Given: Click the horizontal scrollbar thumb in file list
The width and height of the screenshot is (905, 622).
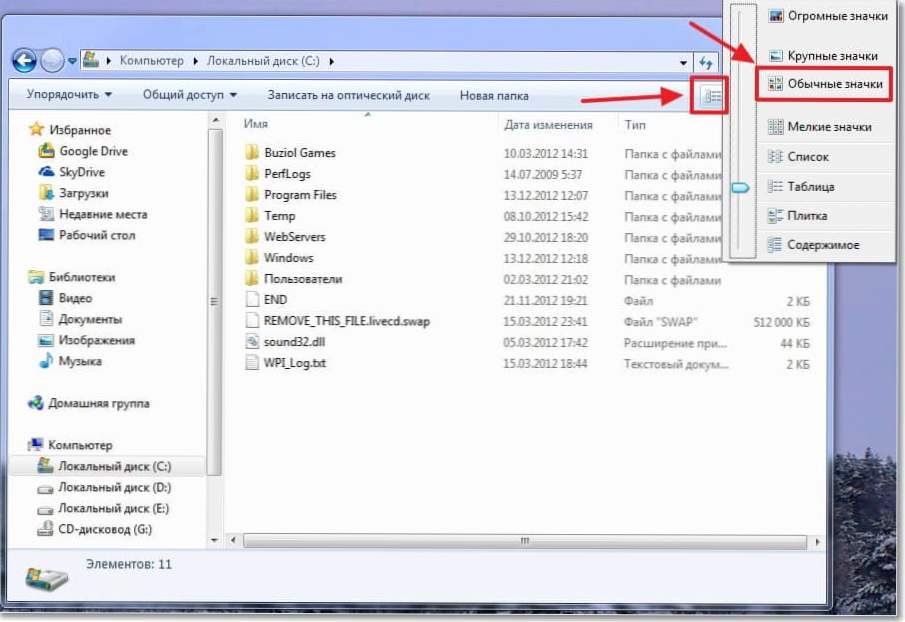Looking at the screenshot, I should pos(525,541).
